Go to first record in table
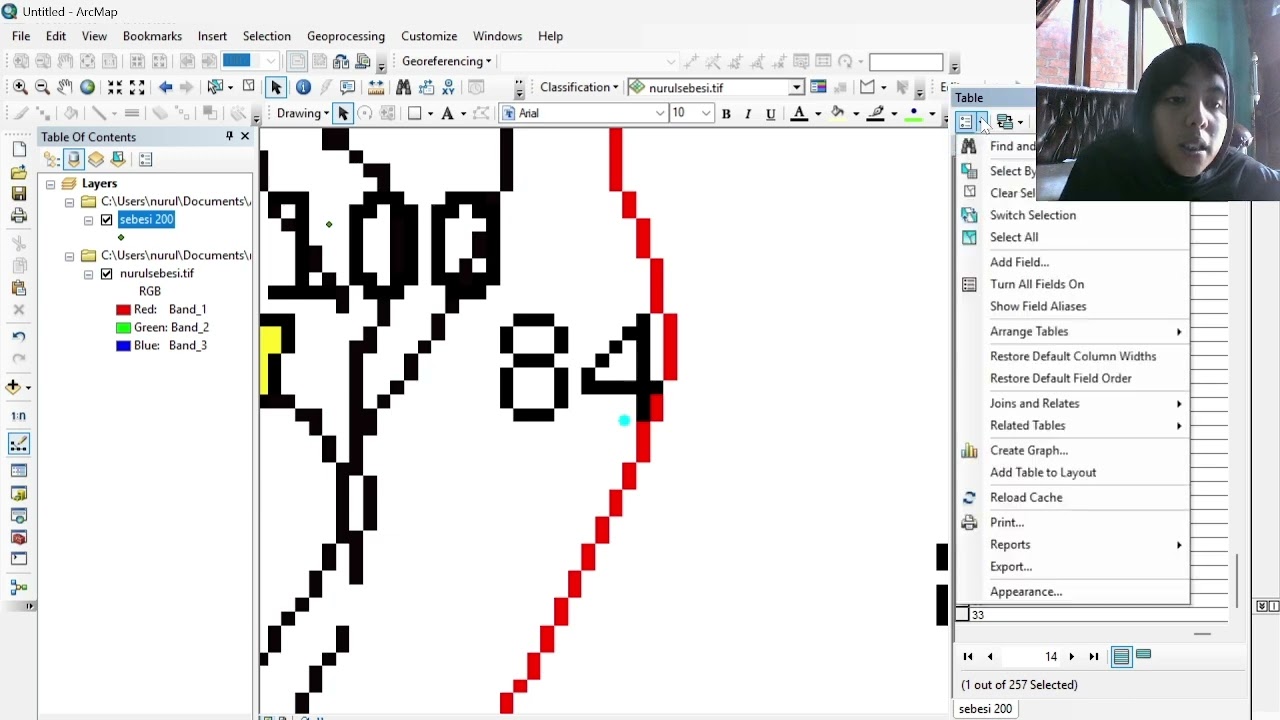Viewport: 1280px width, 720px height. [968, 656]
